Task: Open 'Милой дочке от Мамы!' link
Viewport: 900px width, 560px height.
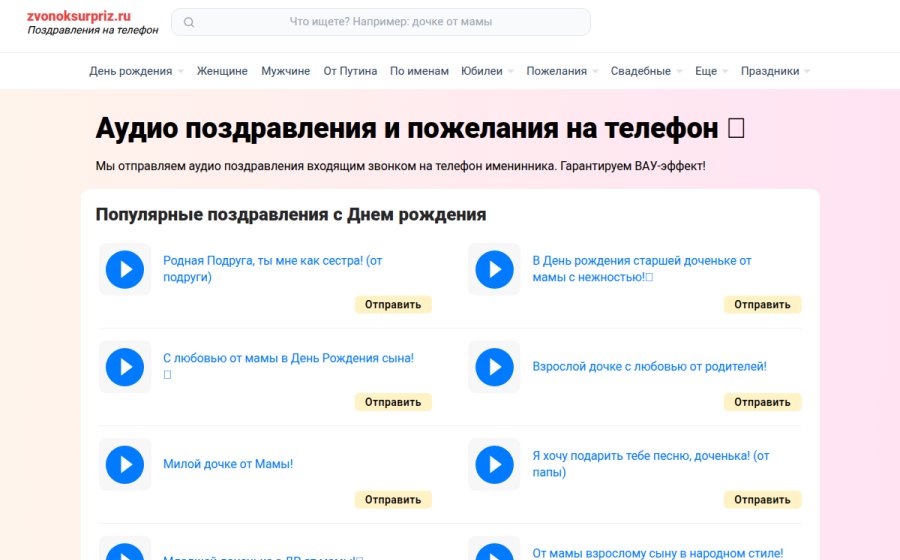Action: pyautogui.click(x=228, y=464)
